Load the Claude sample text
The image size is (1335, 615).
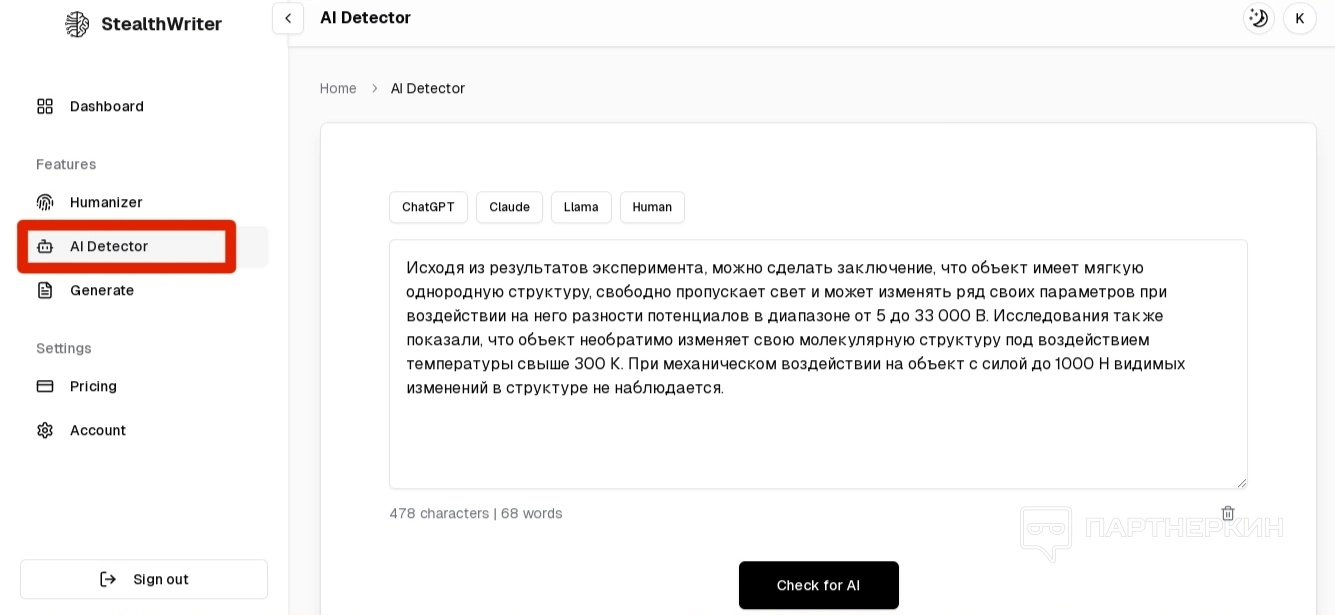point(509,207)
